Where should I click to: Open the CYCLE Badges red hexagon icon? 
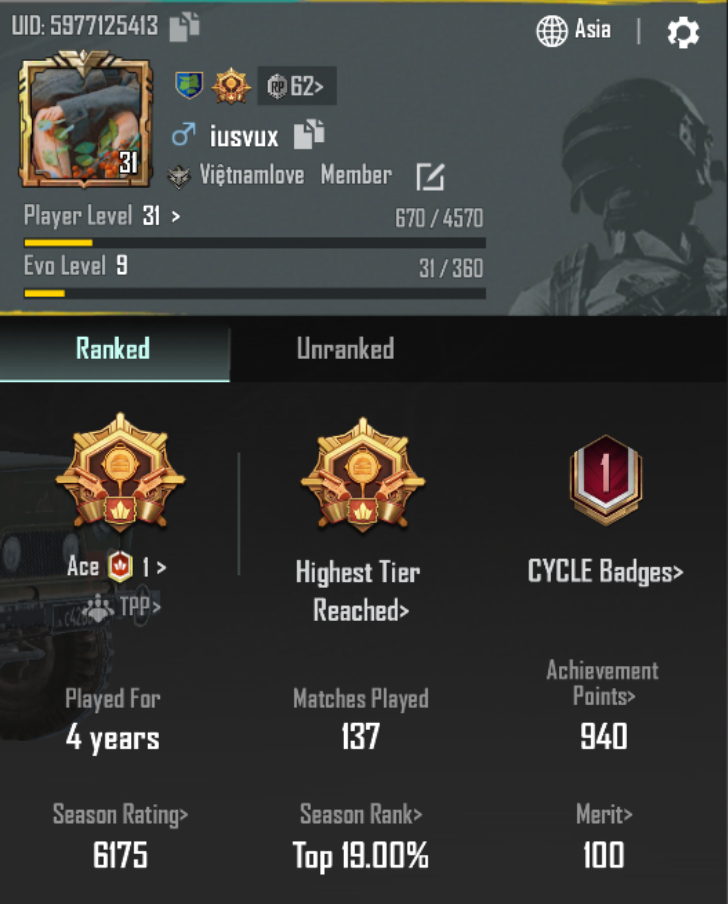click(605, 480)
